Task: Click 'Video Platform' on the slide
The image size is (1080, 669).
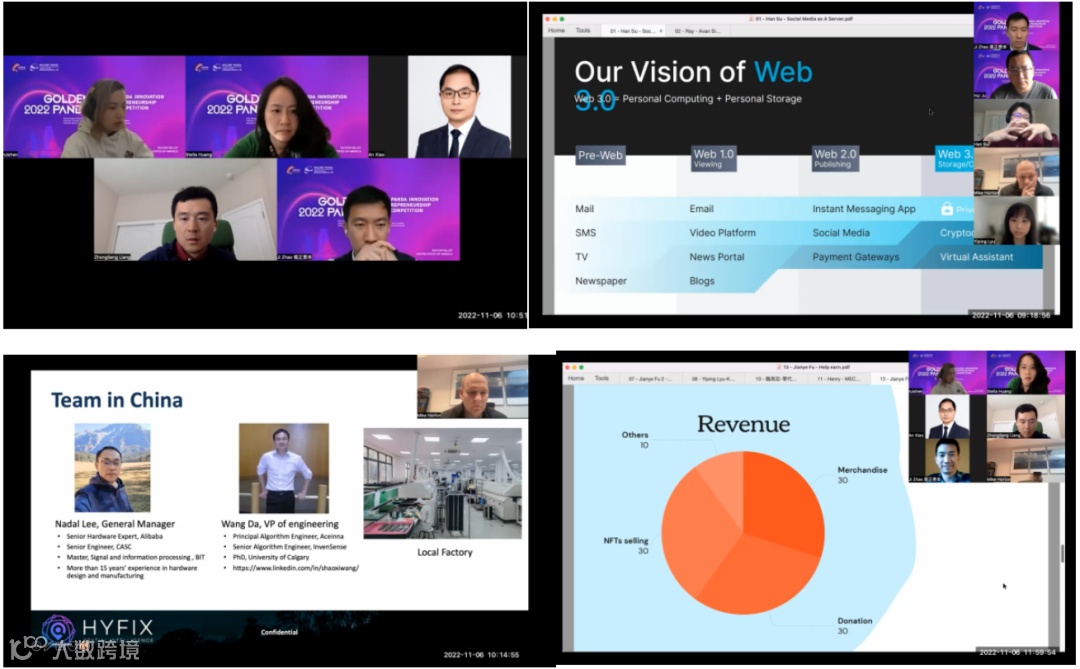Action: coord(723,233)
